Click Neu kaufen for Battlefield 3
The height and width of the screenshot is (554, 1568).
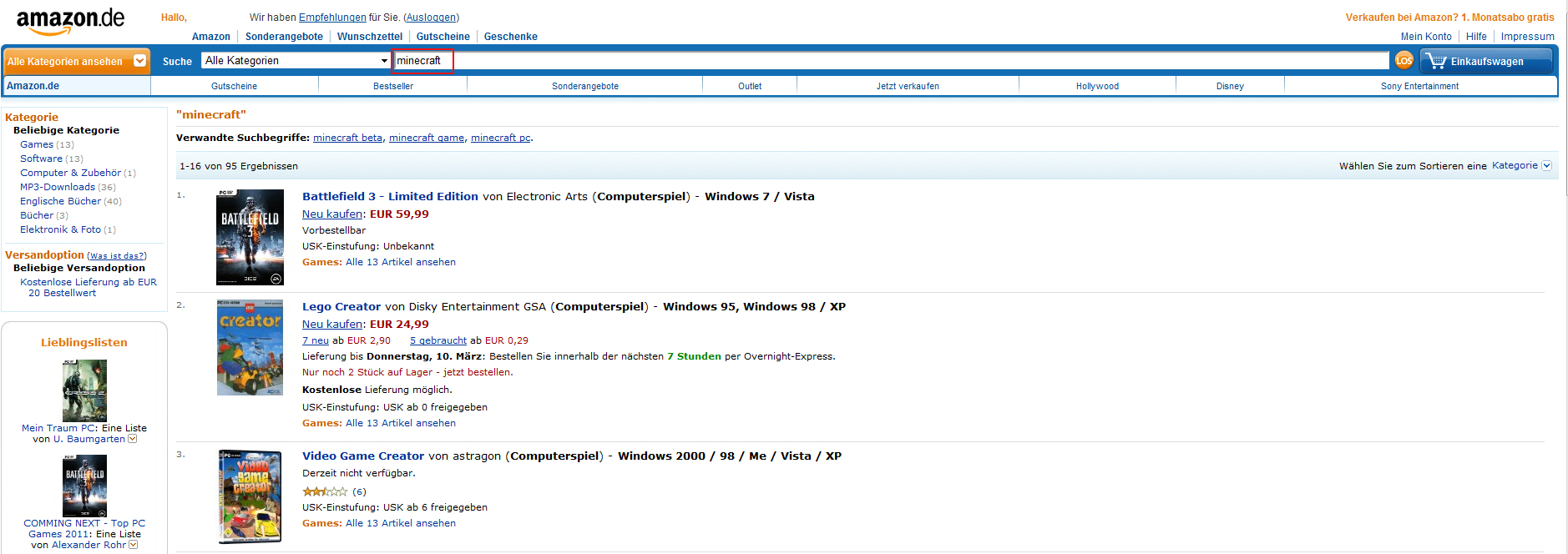[332, 214]
